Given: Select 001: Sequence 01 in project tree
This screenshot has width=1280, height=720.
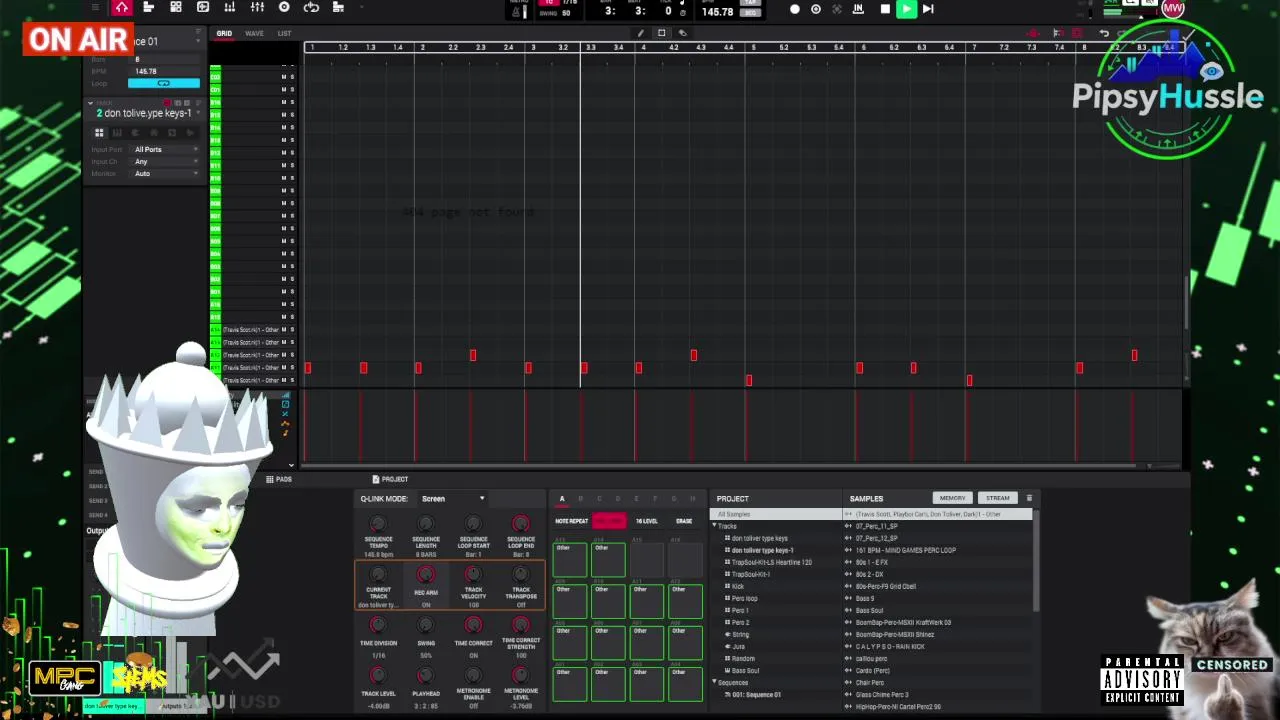Looking at the screenshot, I should pyautogui.click(x=756, y=694).
